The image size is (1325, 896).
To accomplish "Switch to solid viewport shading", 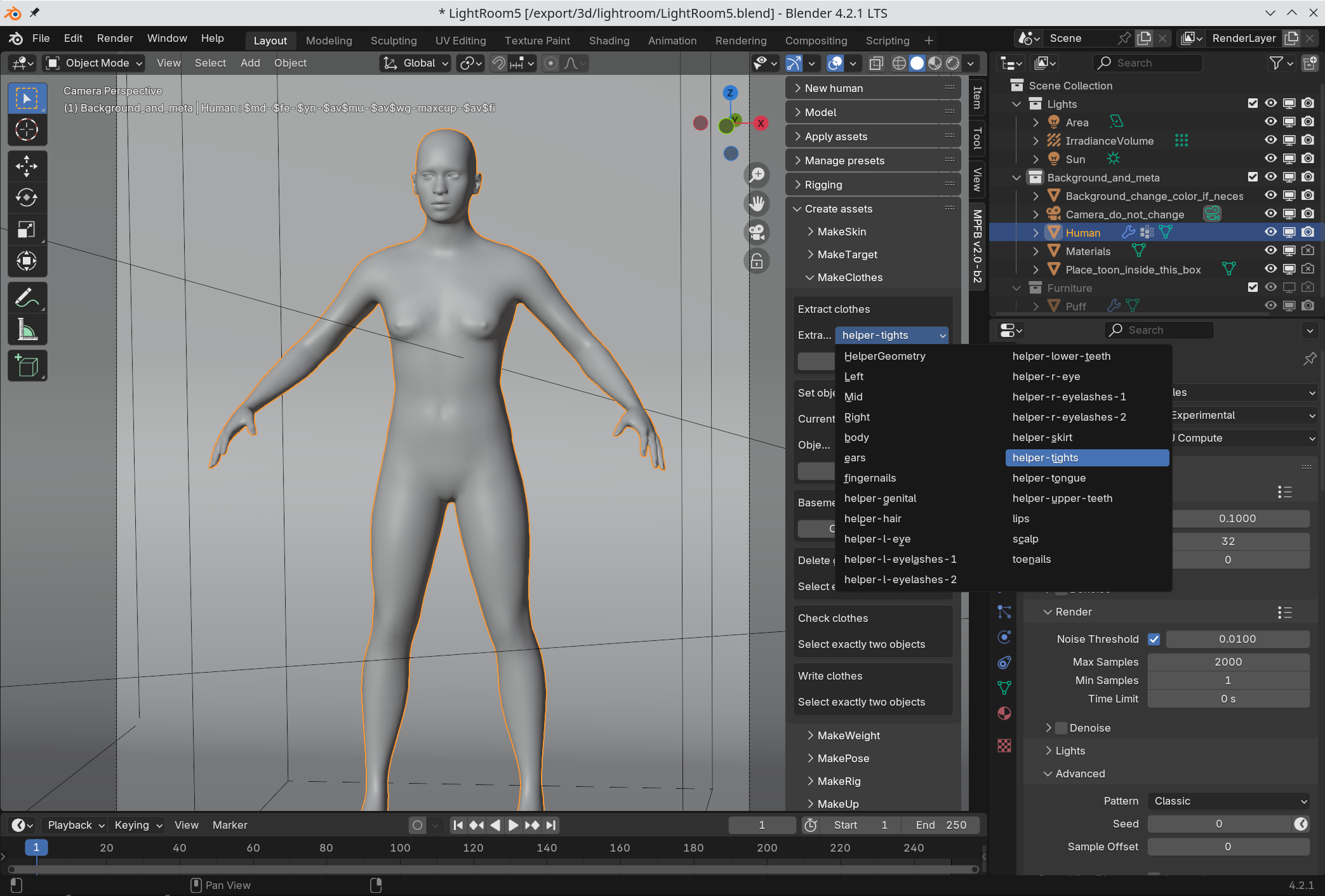I will click(917, 63).
